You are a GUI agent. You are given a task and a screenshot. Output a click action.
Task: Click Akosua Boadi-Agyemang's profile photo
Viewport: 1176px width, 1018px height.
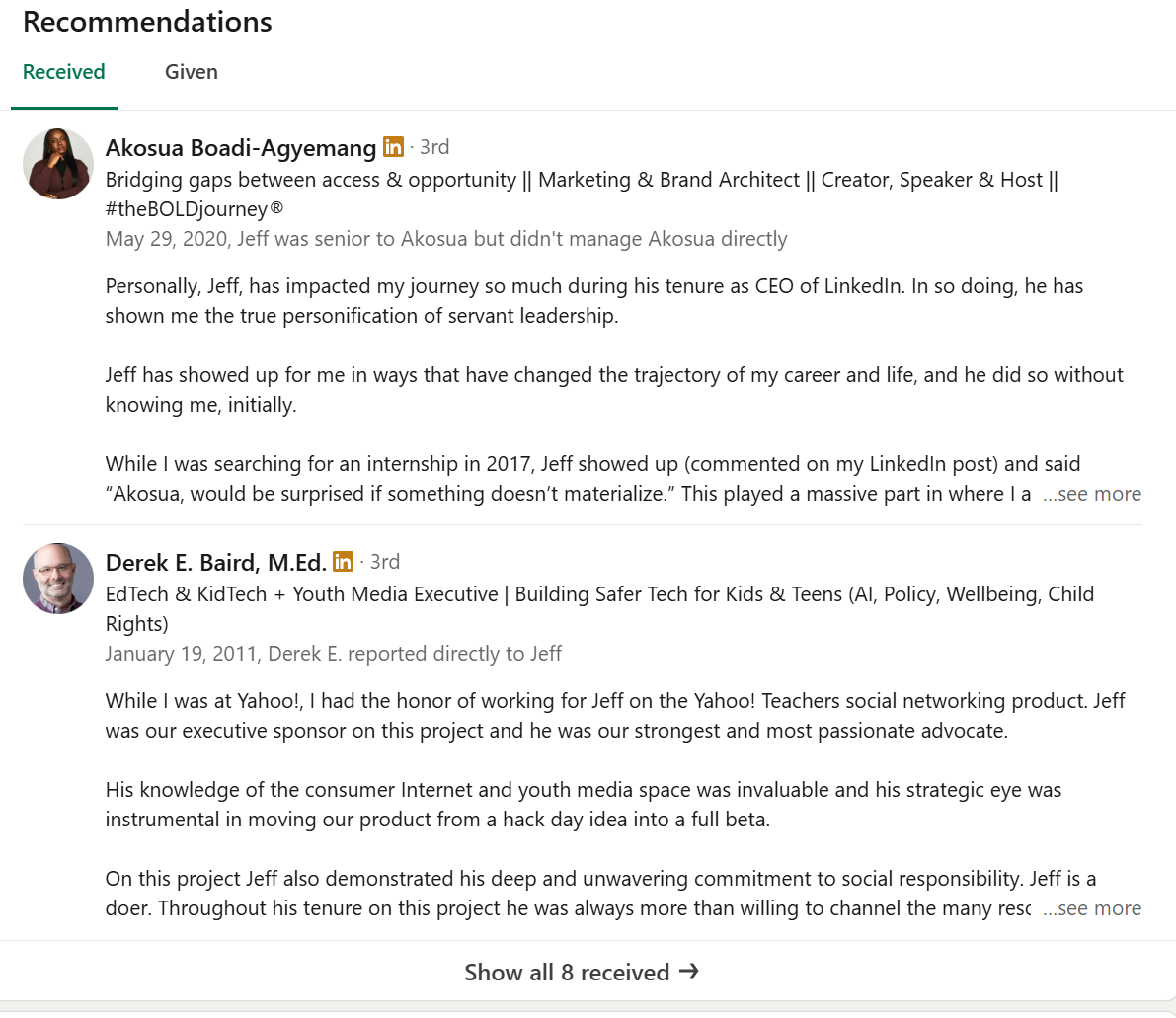tap(58, 164)
